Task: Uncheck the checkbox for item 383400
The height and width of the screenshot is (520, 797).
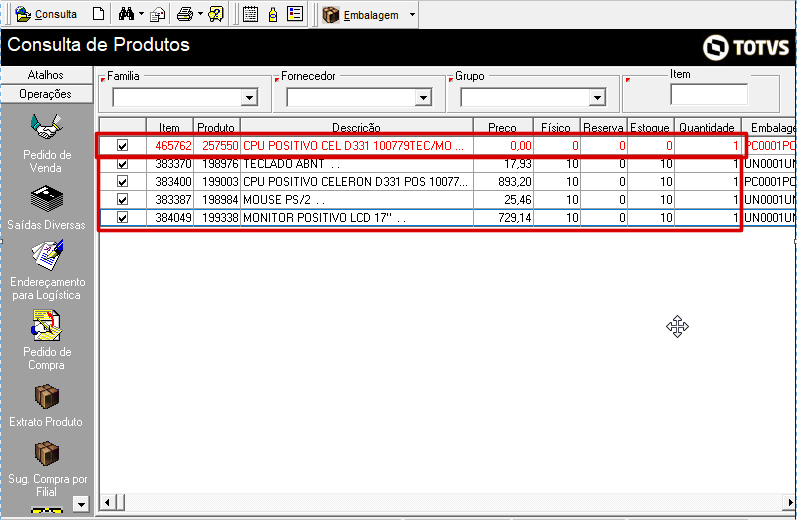Action: click(122, 181)
